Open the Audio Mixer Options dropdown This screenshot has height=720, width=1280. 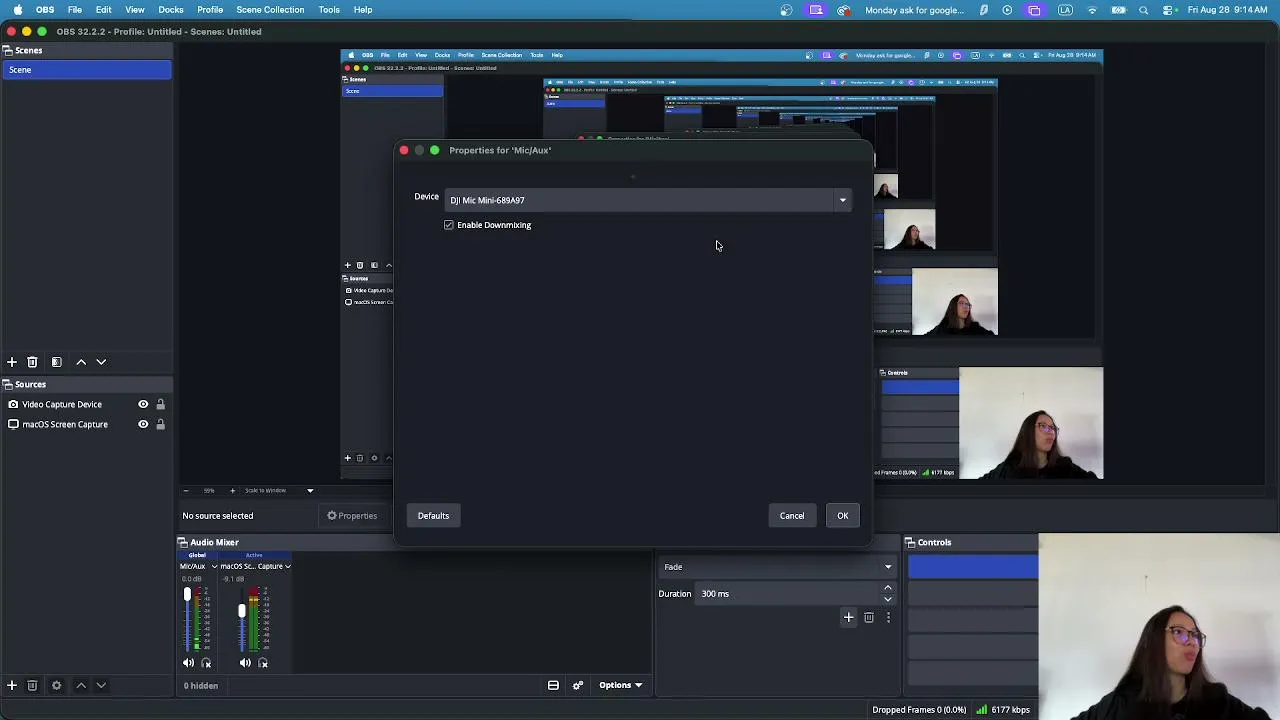coord(620,685)
